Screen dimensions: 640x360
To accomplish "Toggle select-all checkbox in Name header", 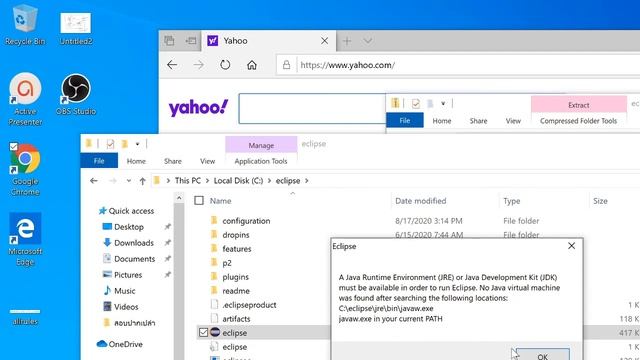I will (x=199, y=200).
